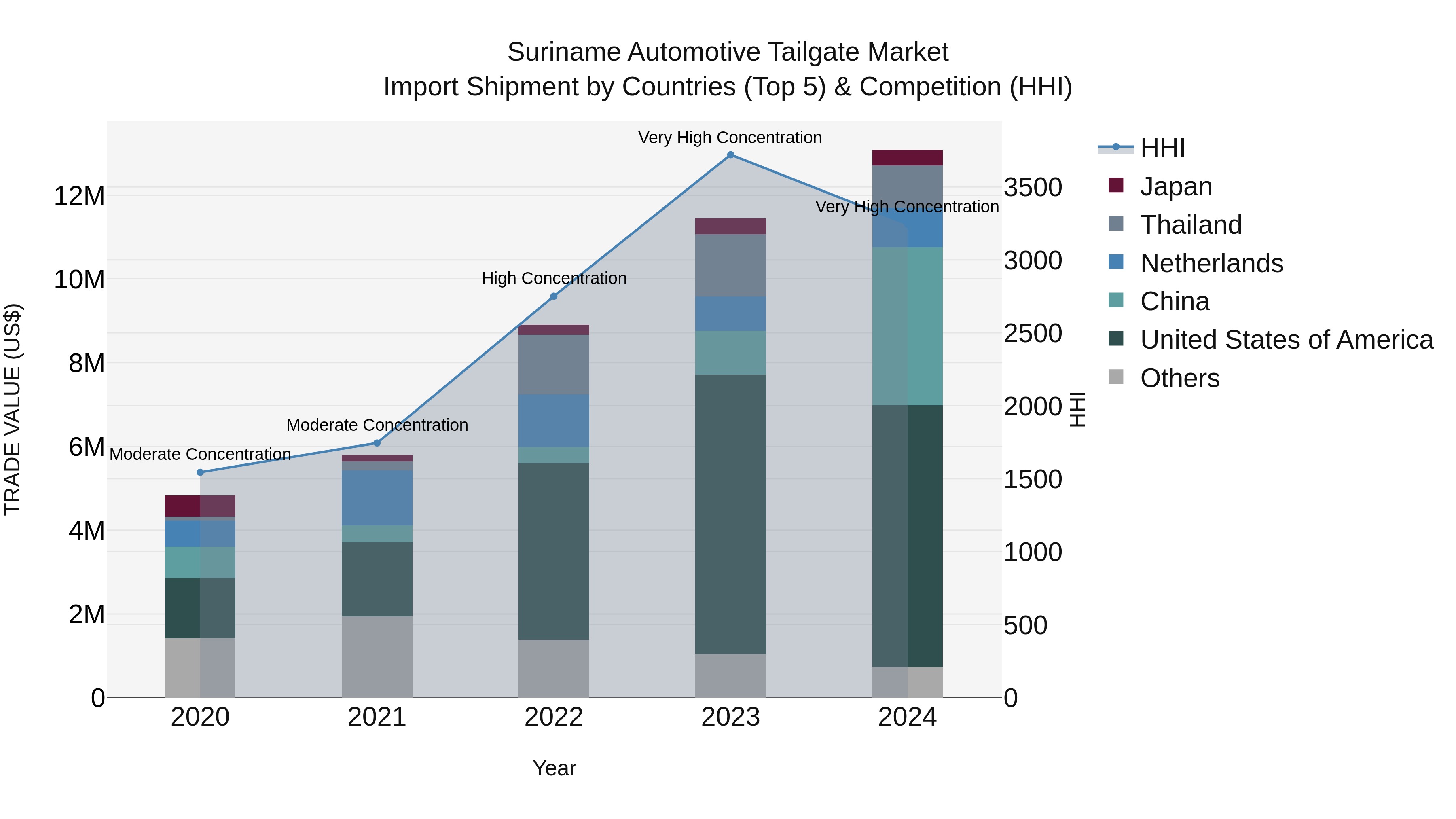Toggle the Japan legend entry

(1160, 186)
